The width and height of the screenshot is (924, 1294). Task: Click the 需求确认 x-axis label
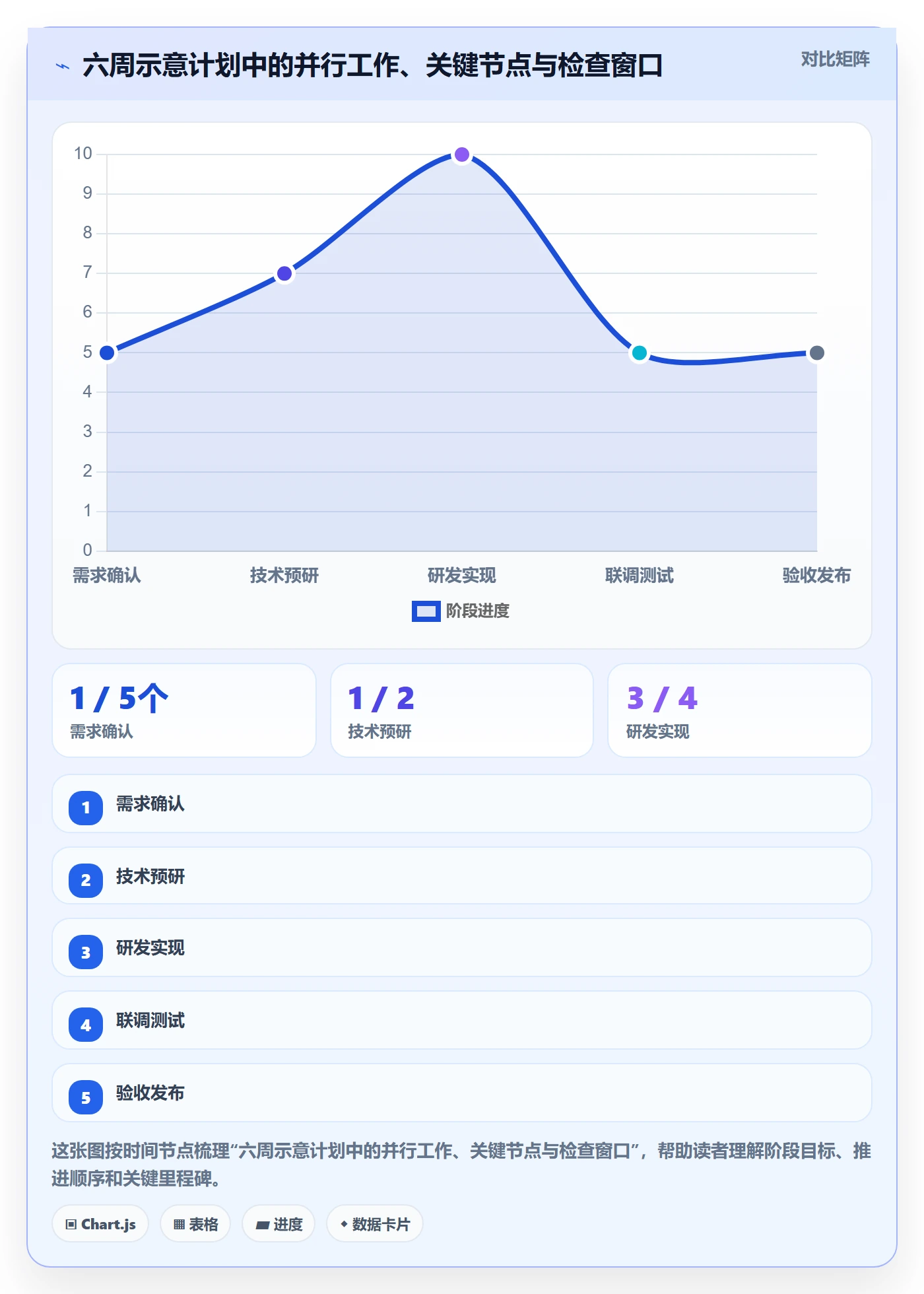click(x=107, y=576)
